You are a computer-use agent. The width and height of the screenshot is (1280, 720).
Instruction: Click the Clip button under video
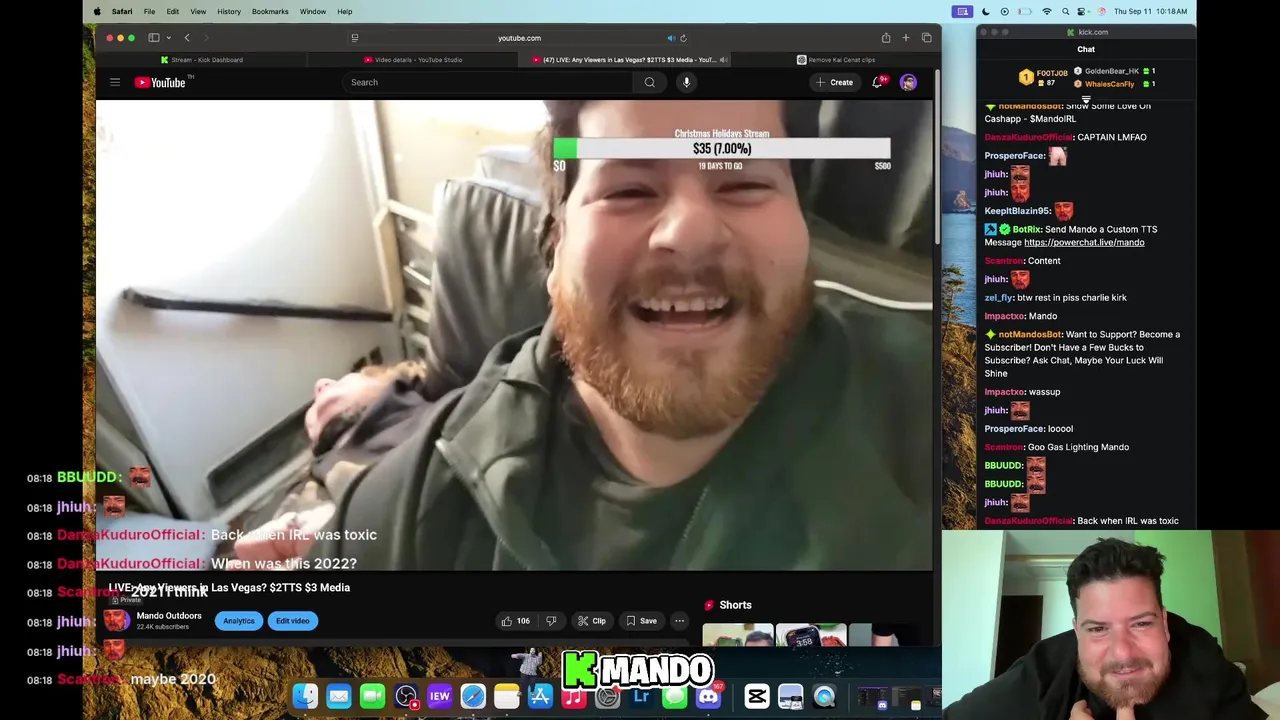(591, 621)
